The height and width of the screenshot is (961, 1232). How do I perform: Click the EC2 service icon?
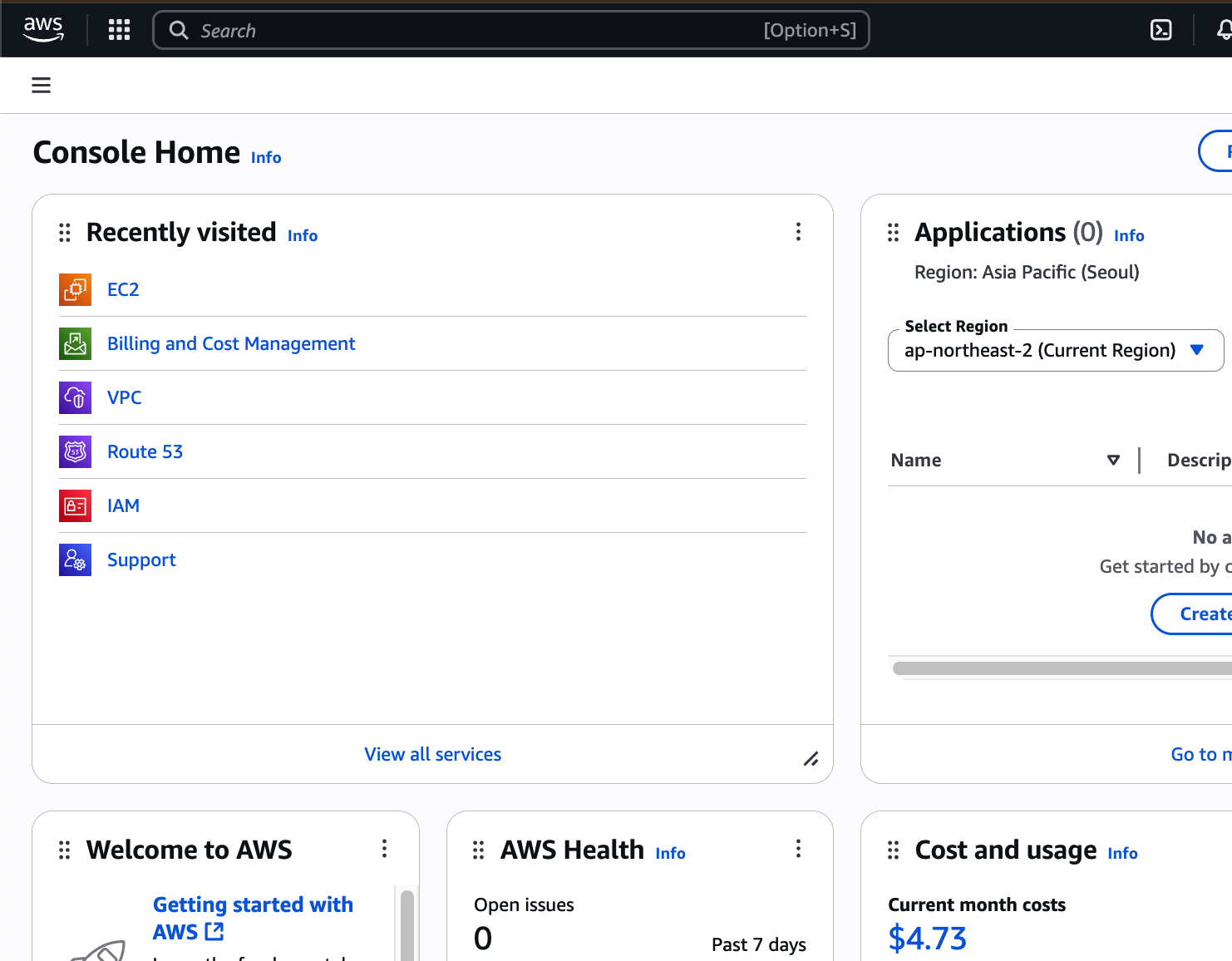click(x=75, y=289)
